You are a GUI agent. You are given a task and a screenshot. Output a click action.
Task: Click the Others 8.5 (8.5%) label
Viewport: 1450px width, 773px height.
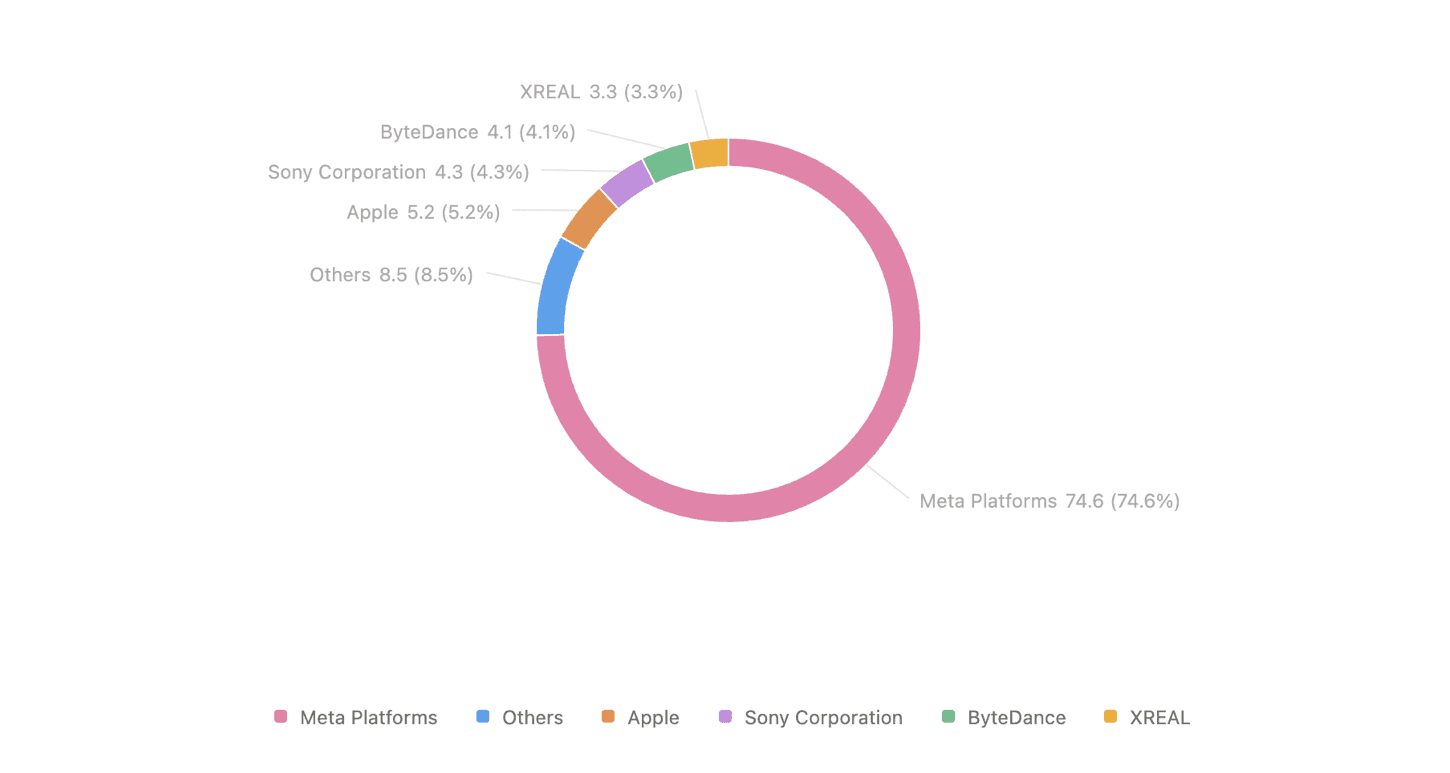(390, 274)
